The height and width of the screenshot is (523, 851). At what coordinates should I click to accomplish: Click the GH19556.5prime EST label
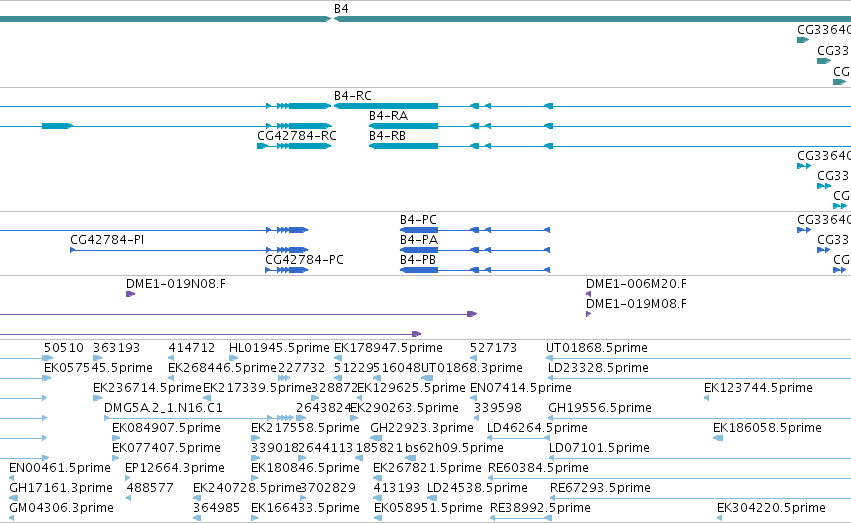[600, 408]
